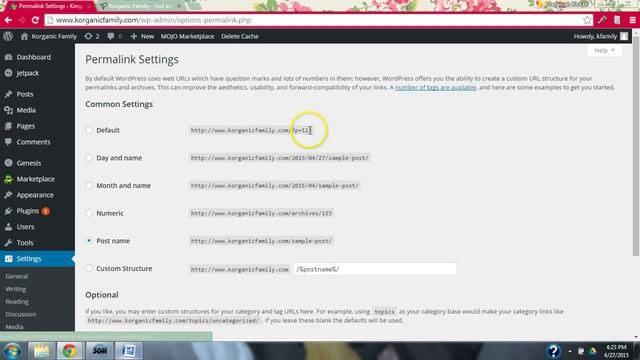Open MOJO Marketplace in admin bar
Screen dimensions: 640x360
click(187, 36)
